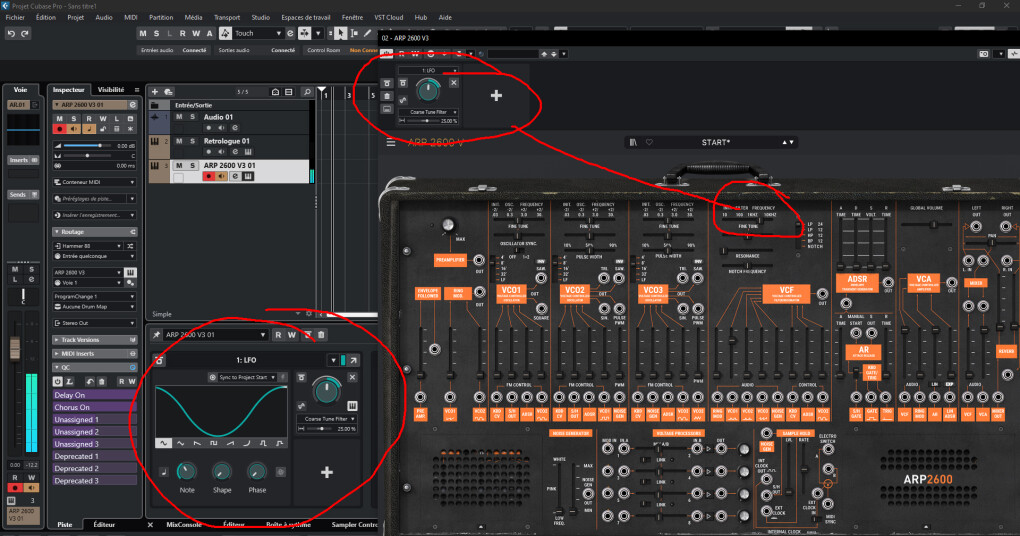This screenshot has height=536, width=1020.
Task: Open the search magnifier in the track list
Action: click(307, 92)
